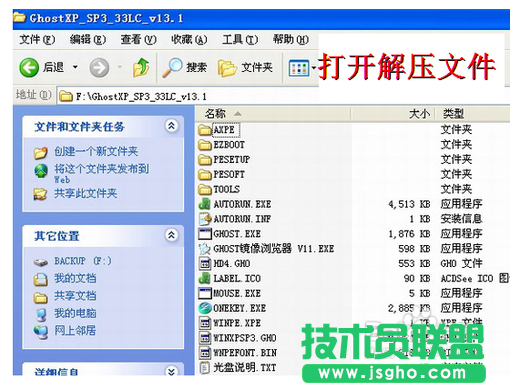
Task: Collapse the 其它位置 panel
Action: click(x=171, y=235)
